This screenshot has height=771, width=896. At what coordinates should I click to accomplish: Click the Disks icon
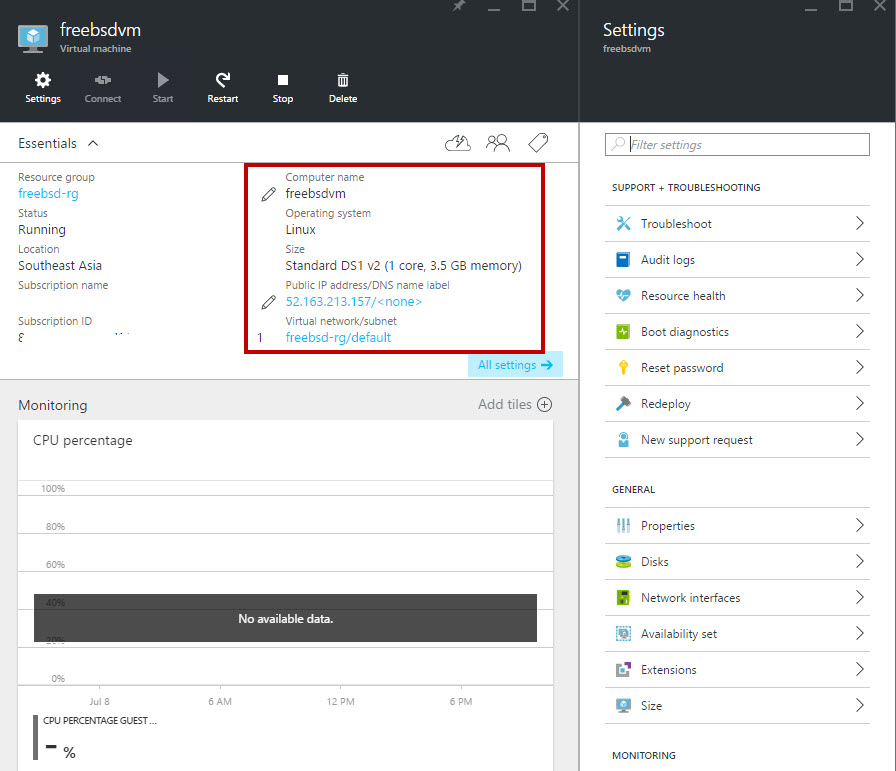coord(623,561)
